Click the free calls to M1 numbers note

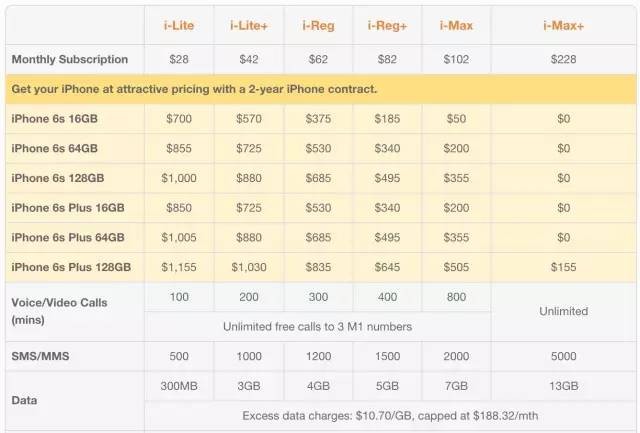click(x=319, y=326)
